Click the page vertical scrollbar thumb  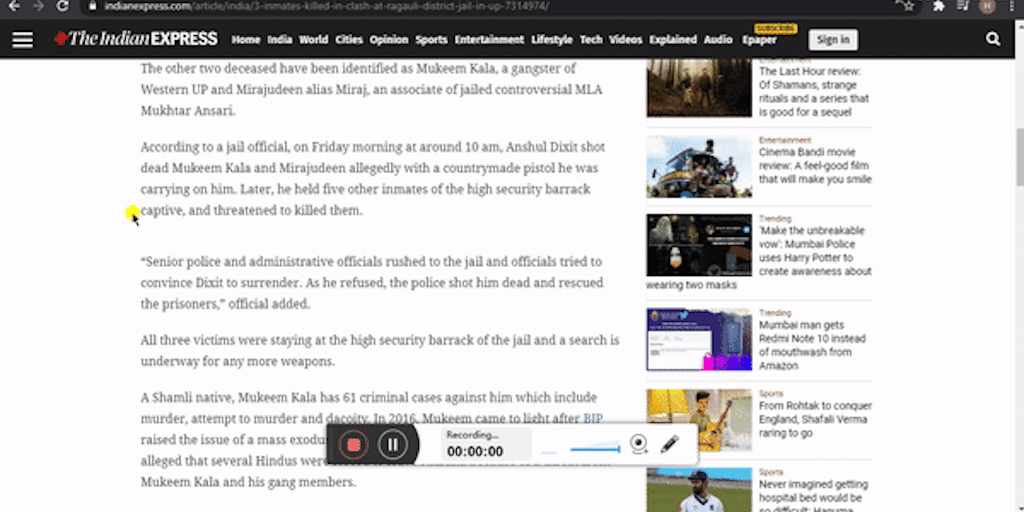pyautogui.click(x=1019, y=157)
